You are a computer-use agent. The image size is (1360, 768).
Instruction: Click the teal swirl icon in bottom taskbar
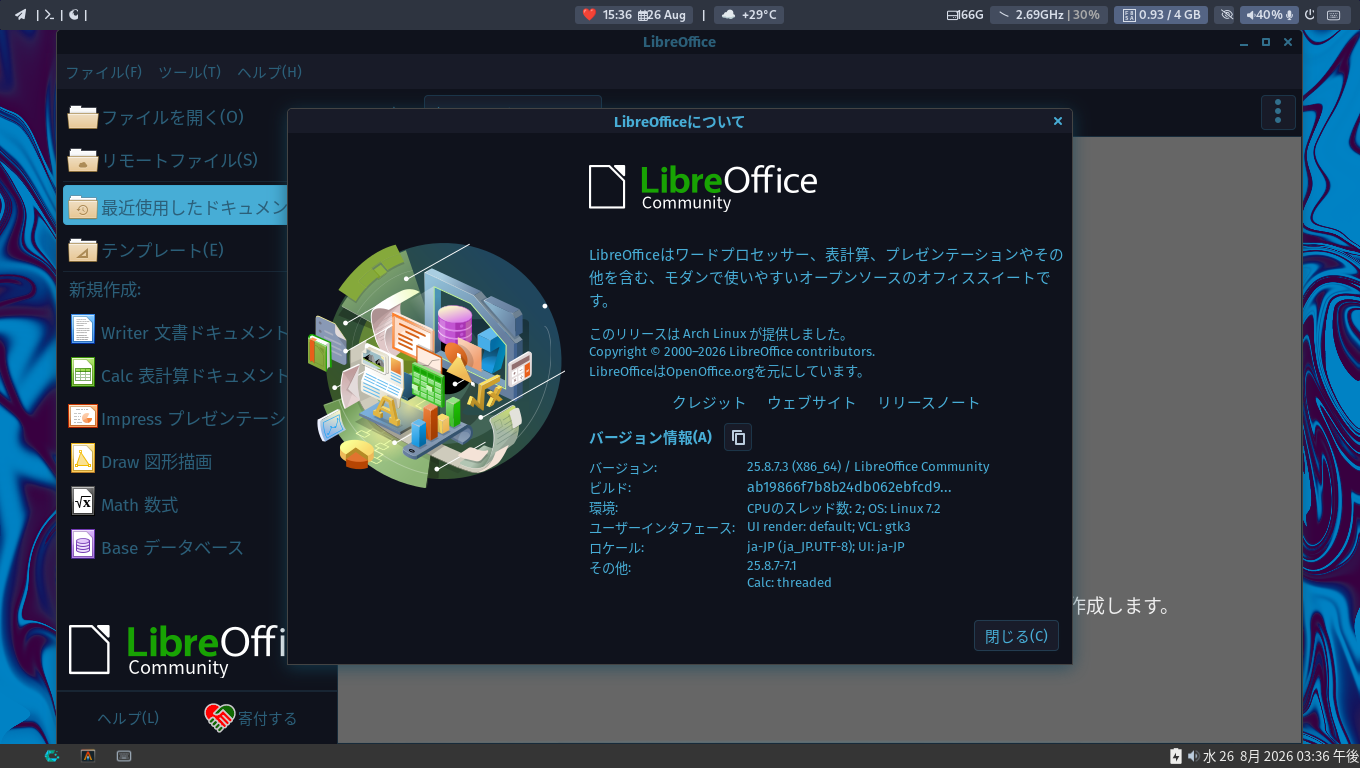coord(52,756)
